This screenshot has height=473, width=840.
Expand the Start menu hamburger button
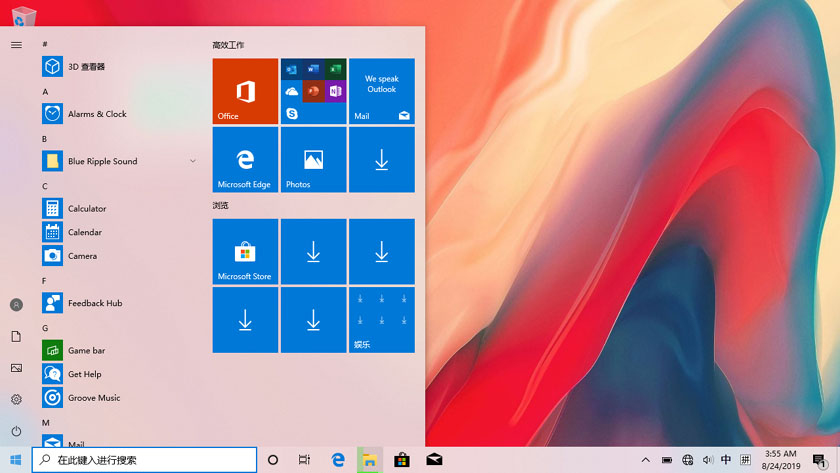point(16,45)
